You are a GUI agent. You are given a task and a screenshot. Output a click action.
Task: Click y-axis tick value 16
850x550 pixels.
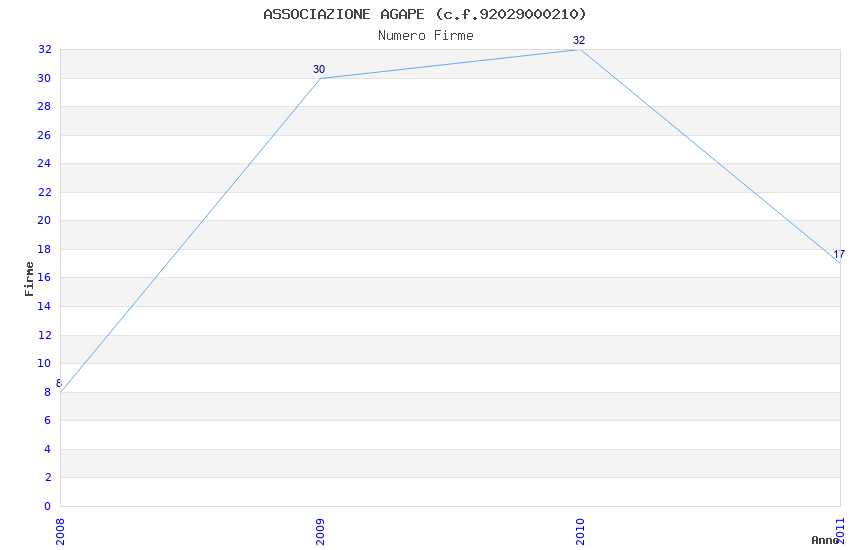[44, 277]
